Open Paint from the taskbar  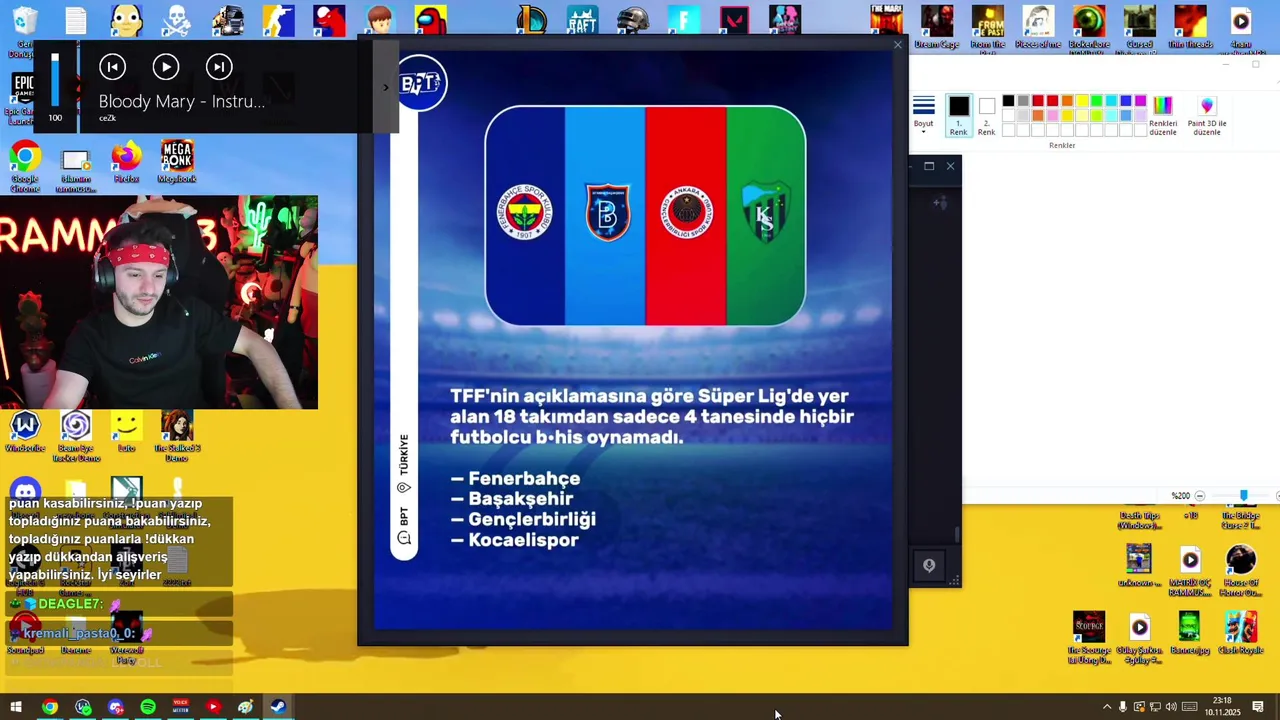click(x=245, y=707)
